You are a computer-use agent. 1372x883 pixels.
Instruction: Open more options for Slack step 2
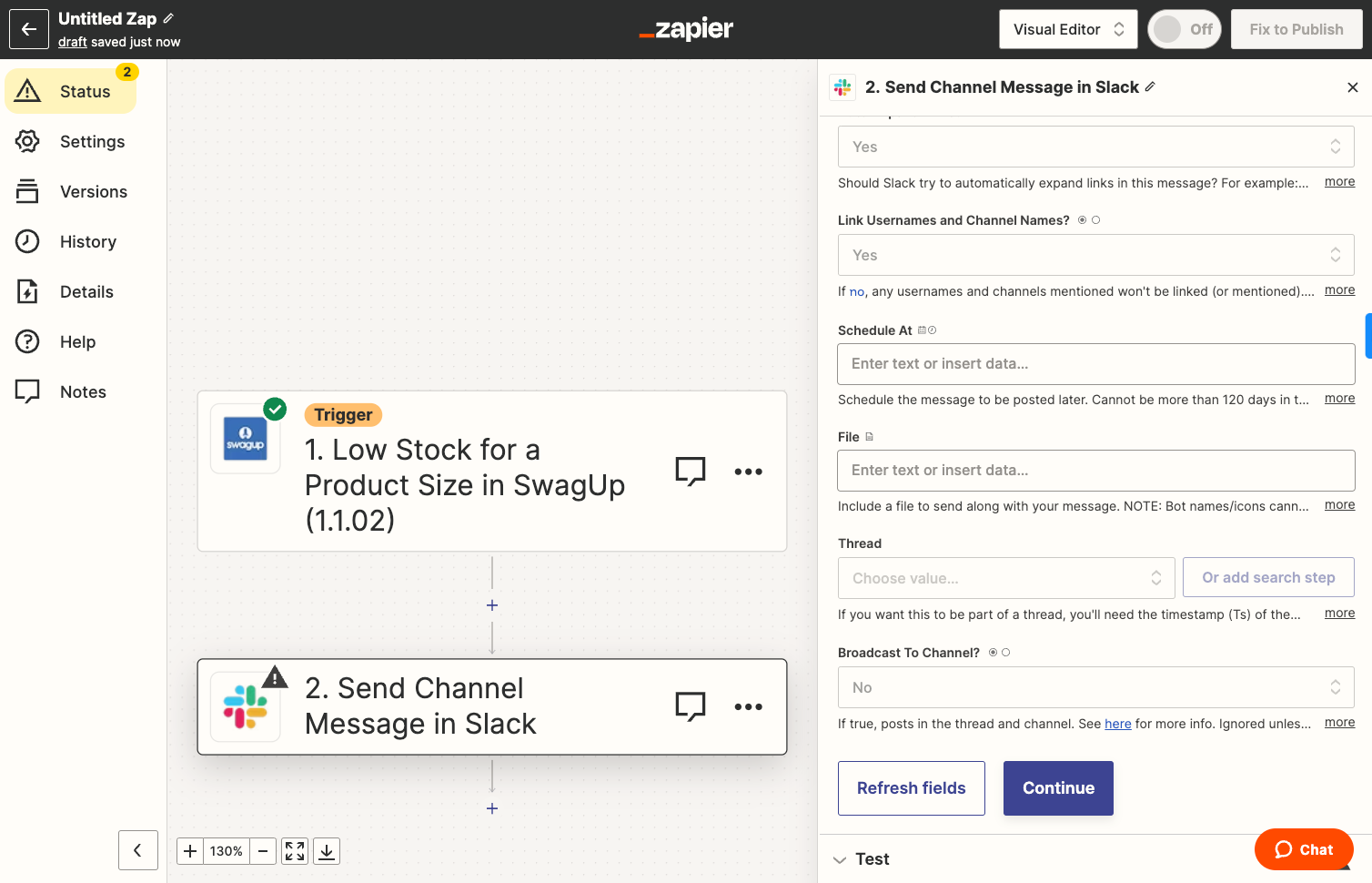(x=748, y=706)
